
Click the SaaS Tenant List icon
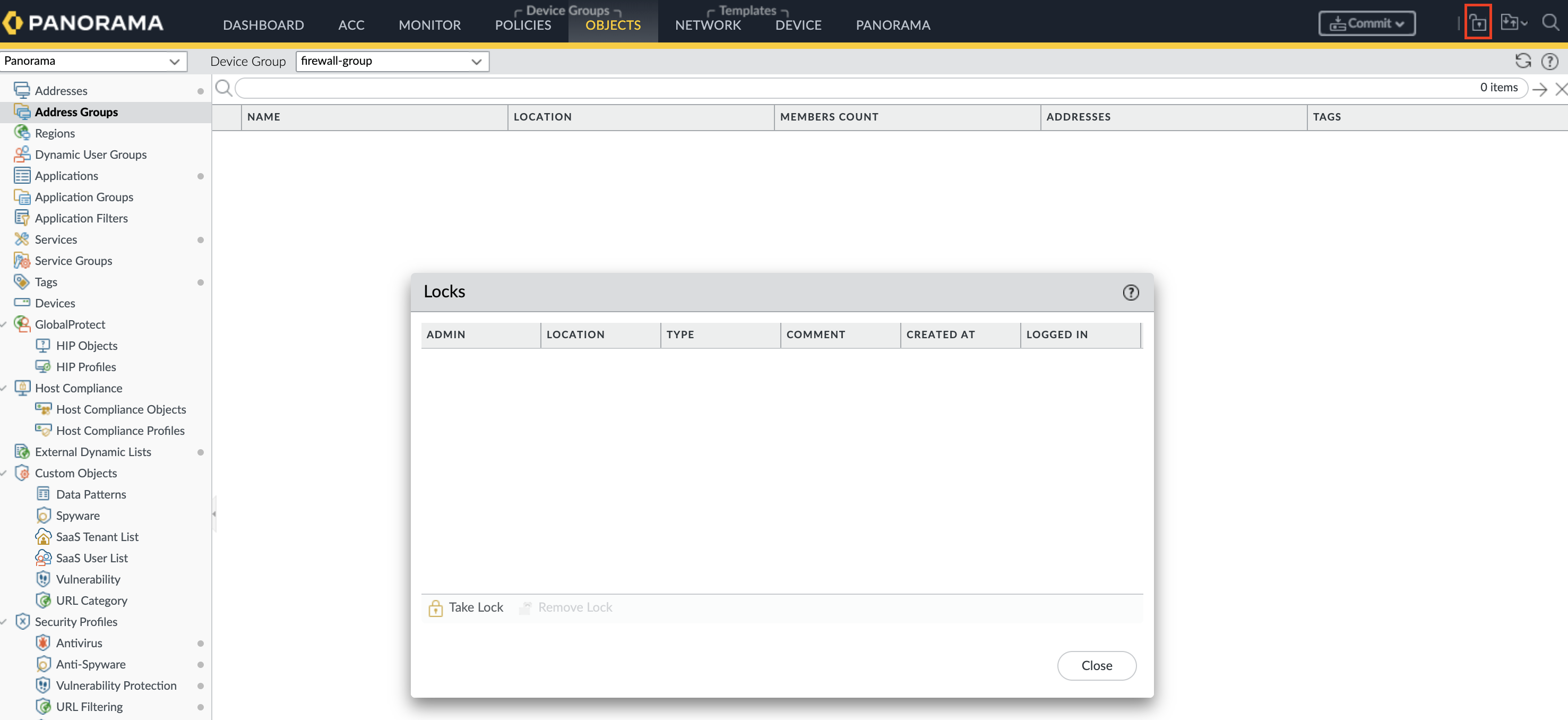click(43, 537)
